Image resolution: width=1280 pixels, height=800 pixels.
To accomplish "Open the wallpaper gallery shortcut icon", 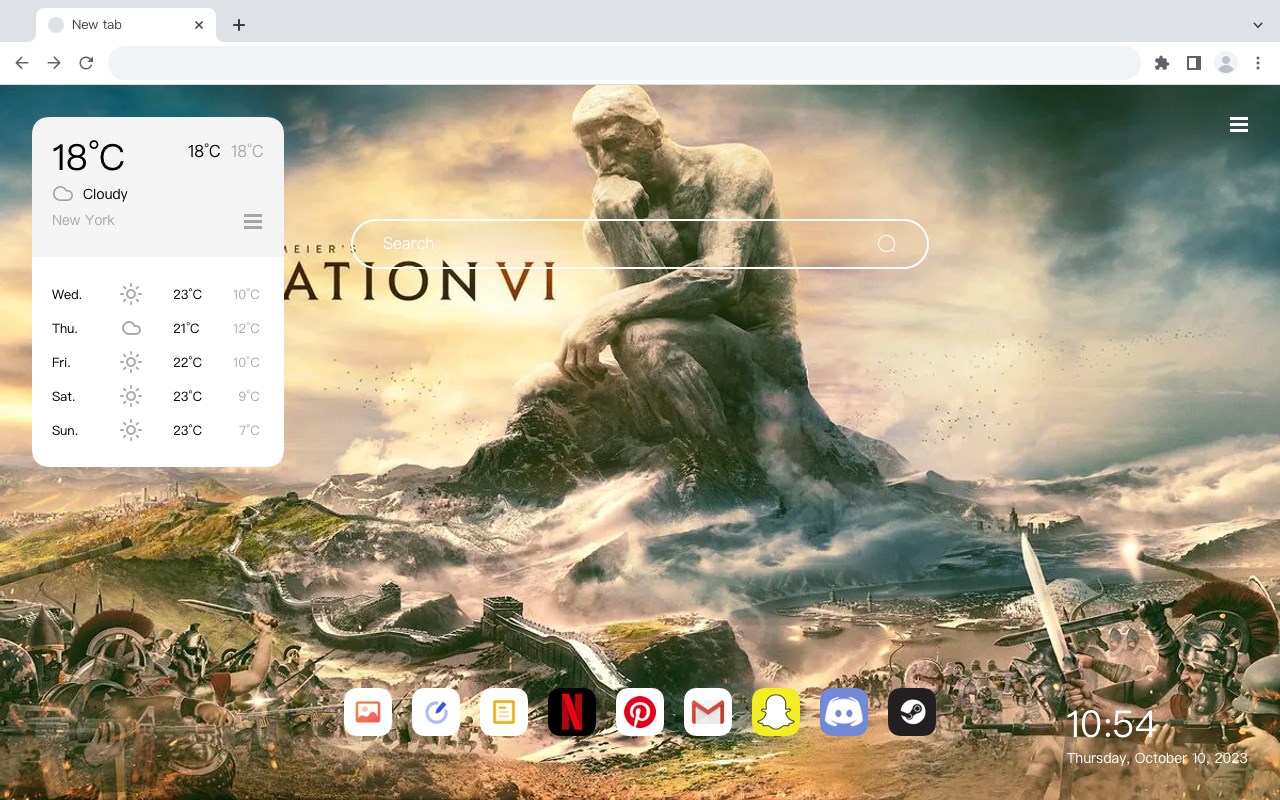I will tap(368, 712).
